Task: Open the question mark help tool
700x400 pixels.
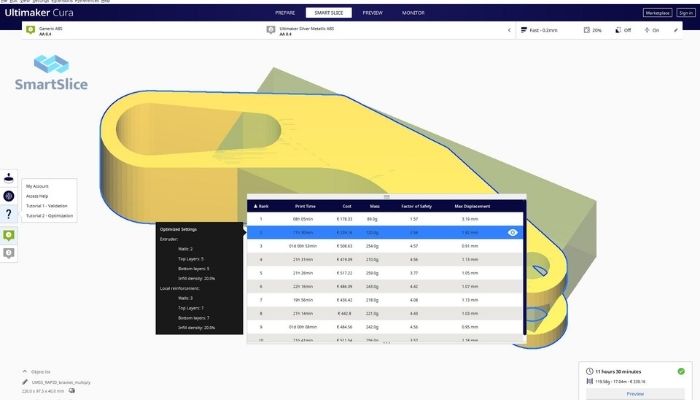Action: tap(8, 214)
